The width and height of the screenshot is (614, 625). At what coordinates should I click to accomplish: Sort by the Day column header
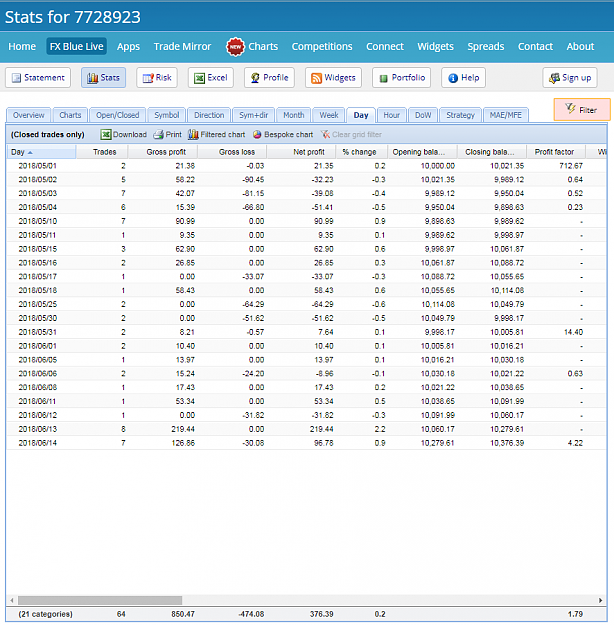point(41,152)
